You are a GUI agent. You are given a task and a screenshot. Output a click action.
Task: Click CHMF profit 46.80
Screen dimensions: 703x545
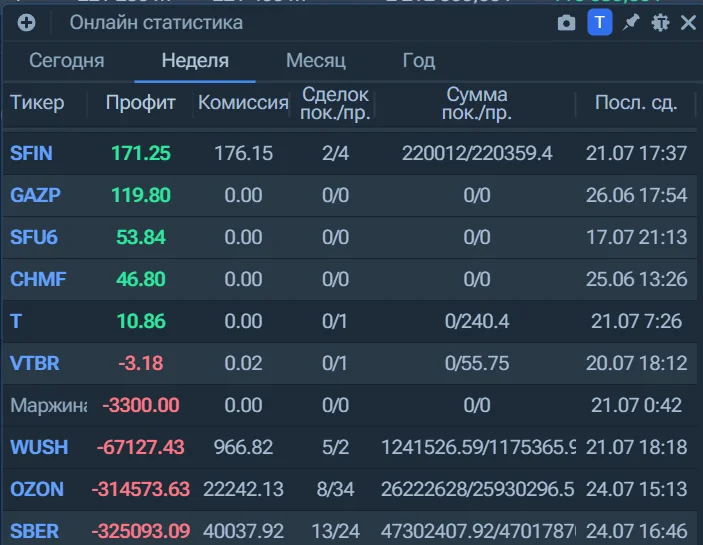coord(141,279)
